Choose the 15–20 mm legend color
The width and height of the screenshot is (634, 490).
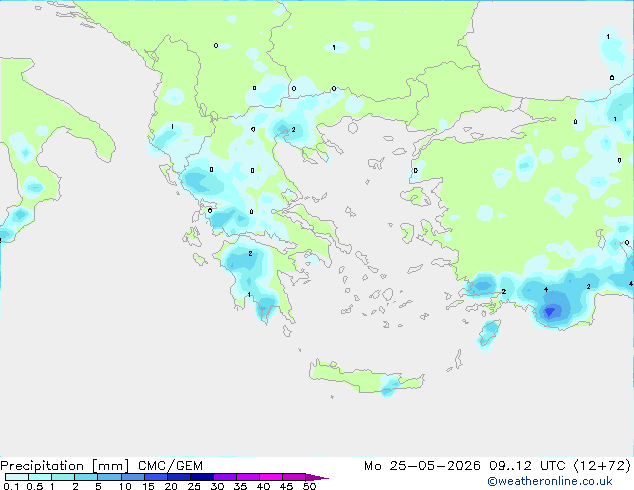click(156, 477)
